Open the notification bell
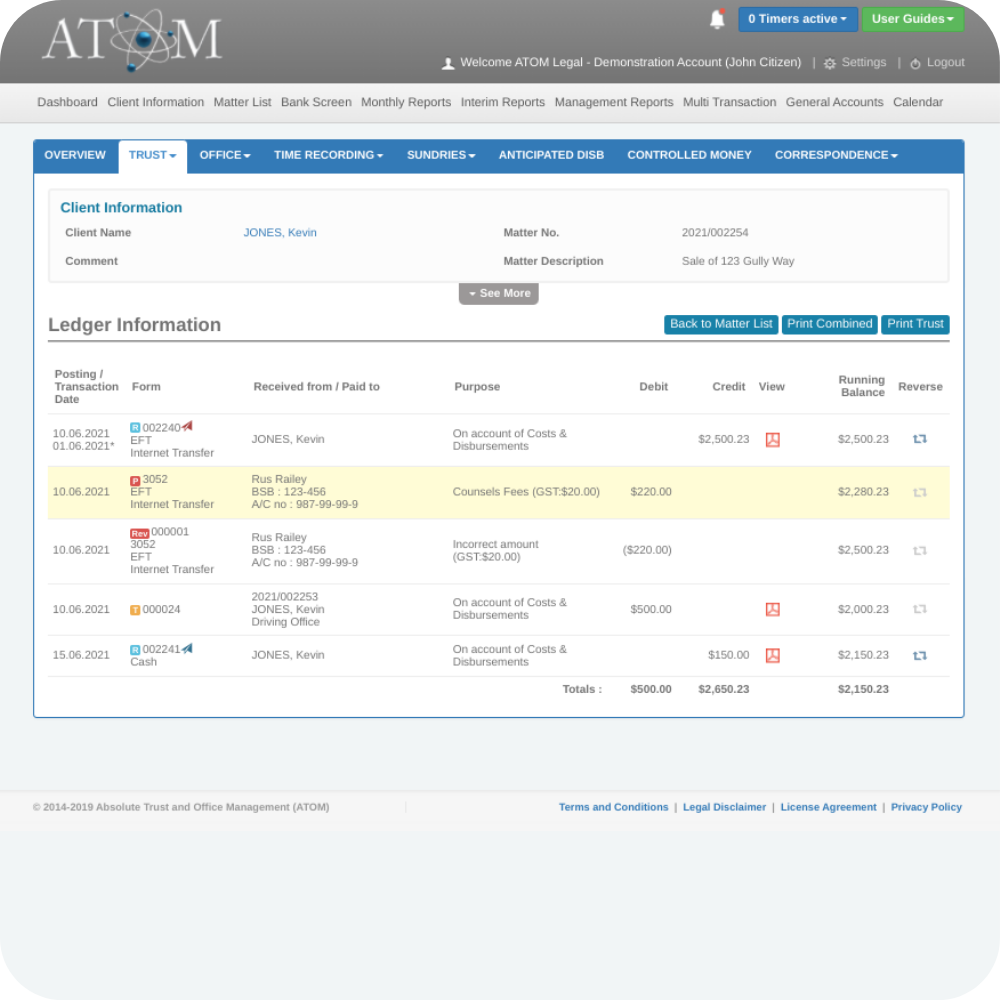 pos(716,18)
